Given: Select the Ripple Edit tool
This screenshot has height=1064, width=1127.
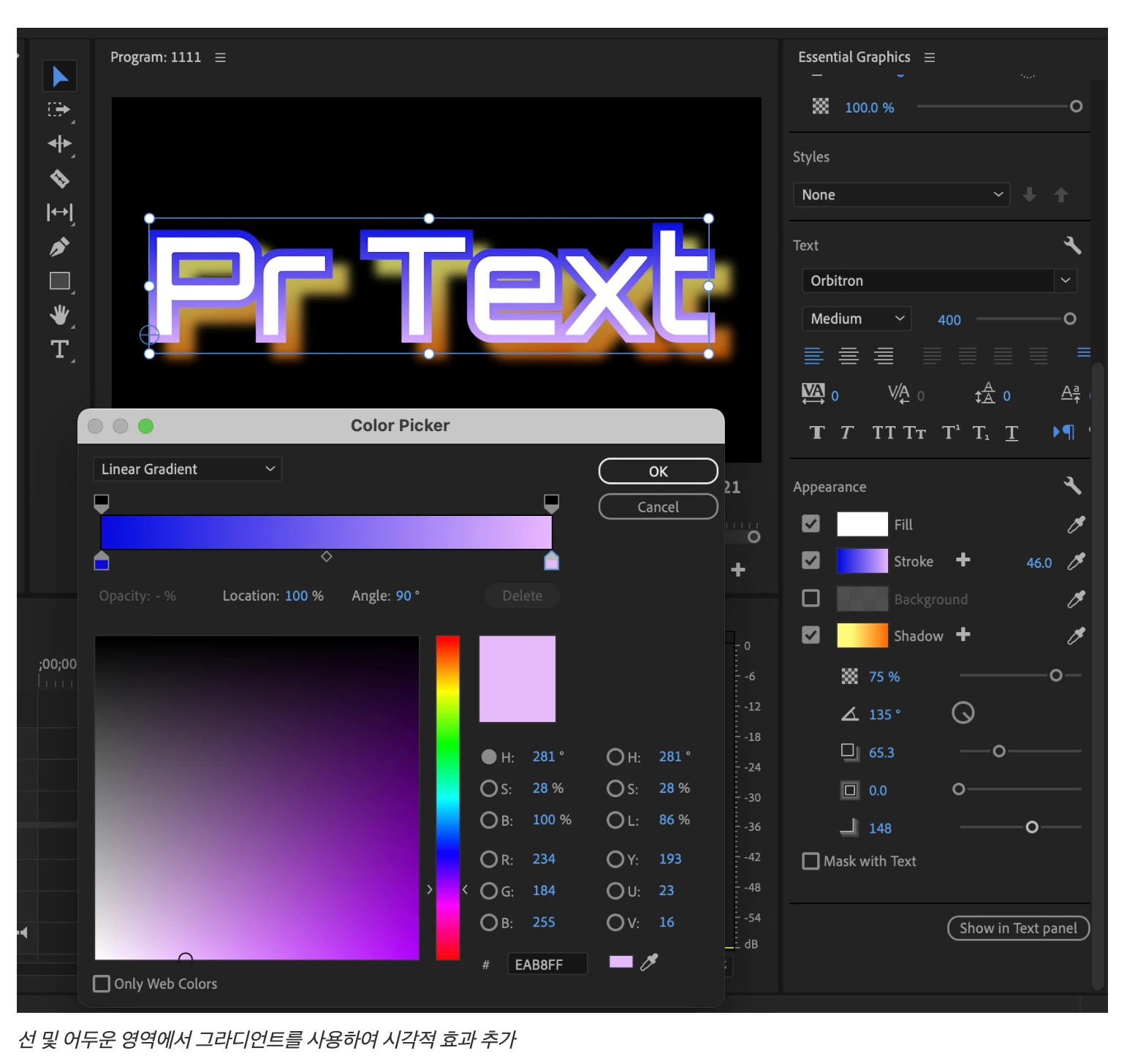Looking at the screenshot, I should coord(60,144).
